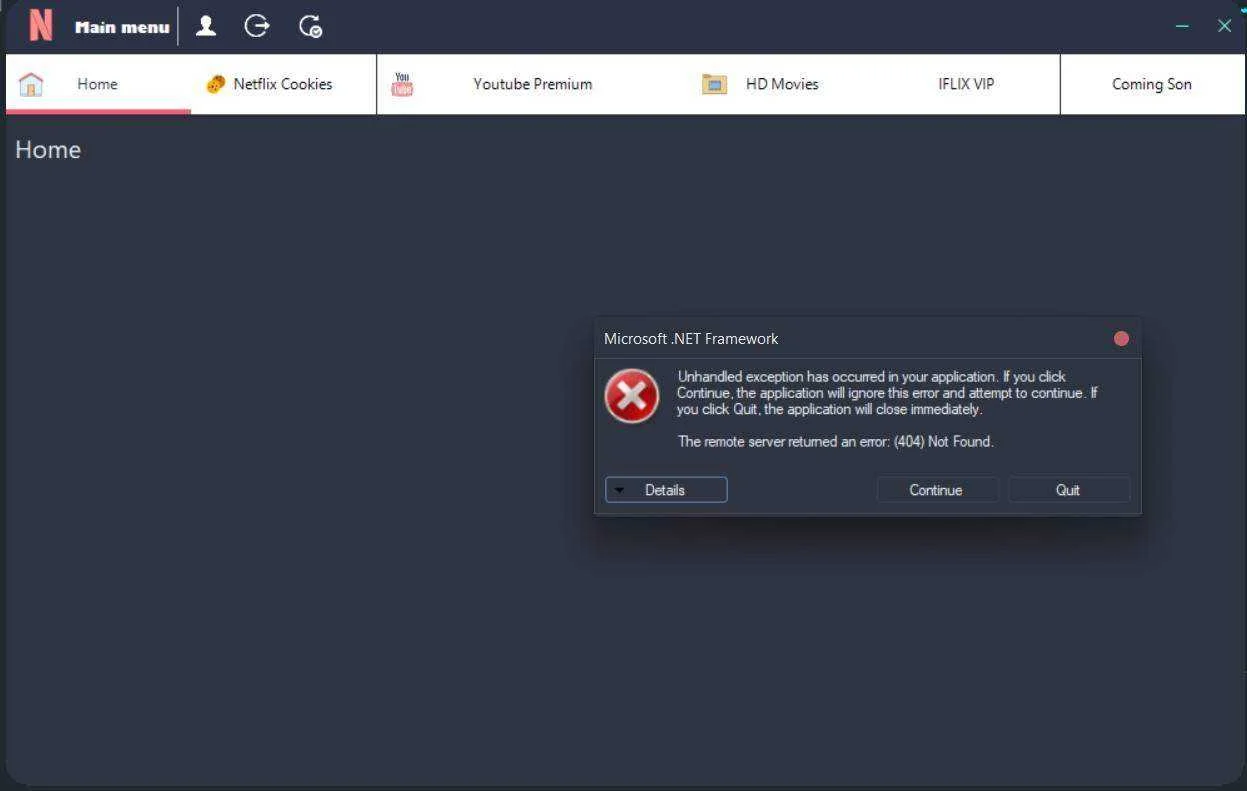The height and width of the screenshot is (791, 1247).
Task: Click the cookie icon beside Netflix Cookies
Action: click(x=215, y=84)
